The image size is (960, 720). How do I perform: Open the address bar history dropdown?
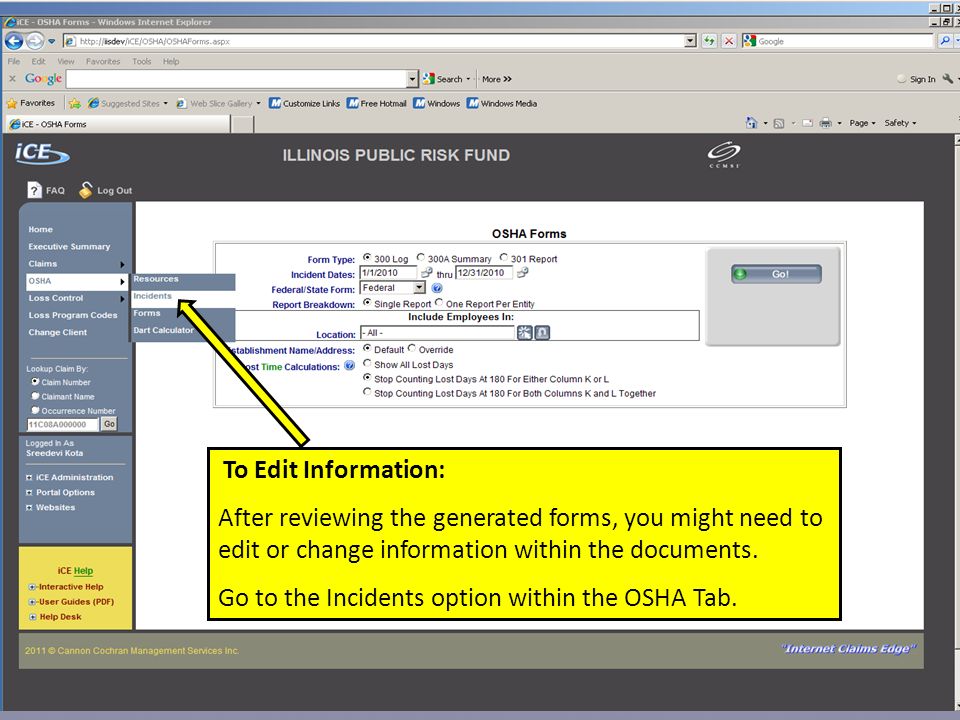691,41
